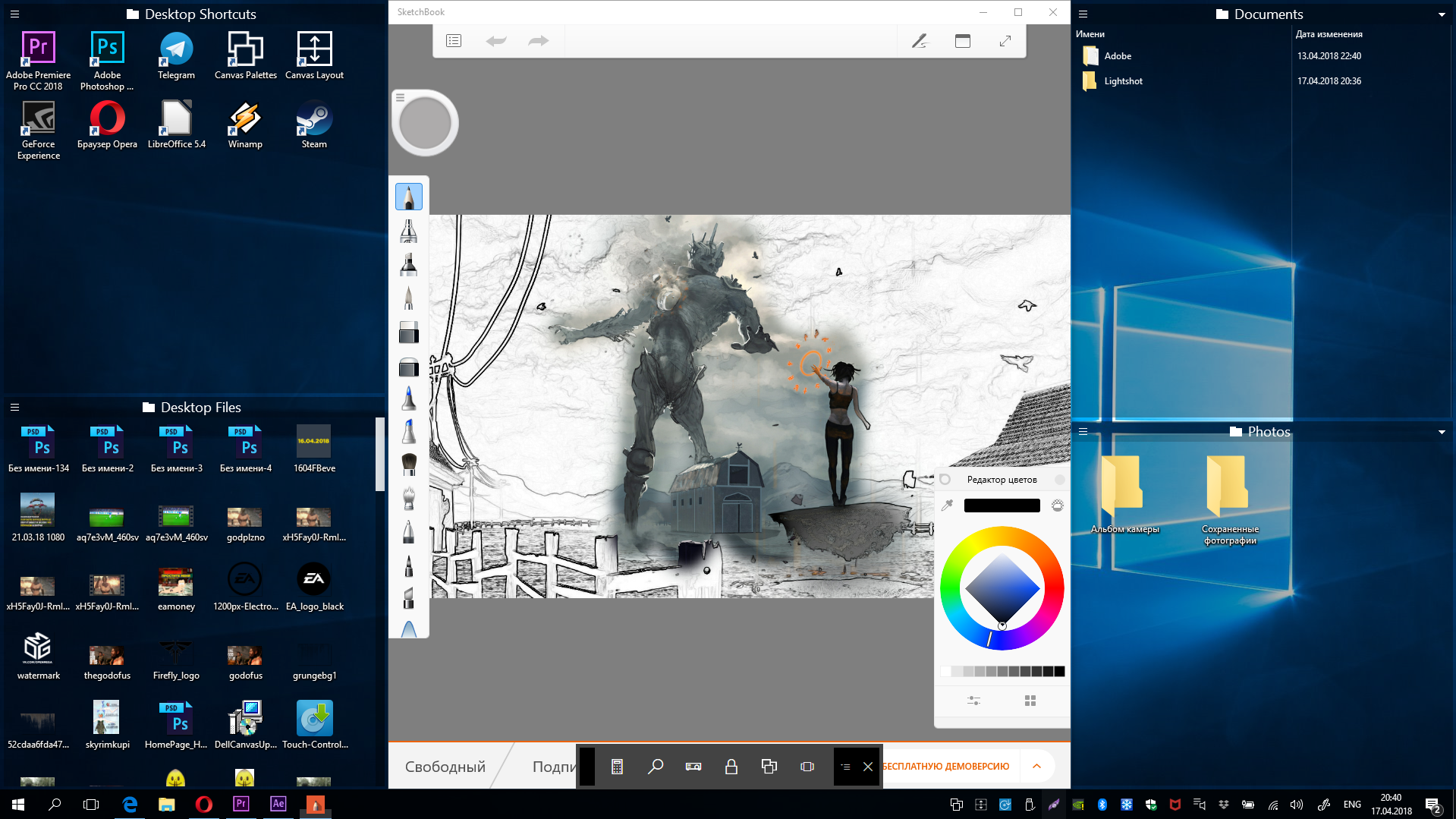Click the padlock icon in the dark overlay bar
Screen dimensions: 1456x819
[x=731, y=767]
